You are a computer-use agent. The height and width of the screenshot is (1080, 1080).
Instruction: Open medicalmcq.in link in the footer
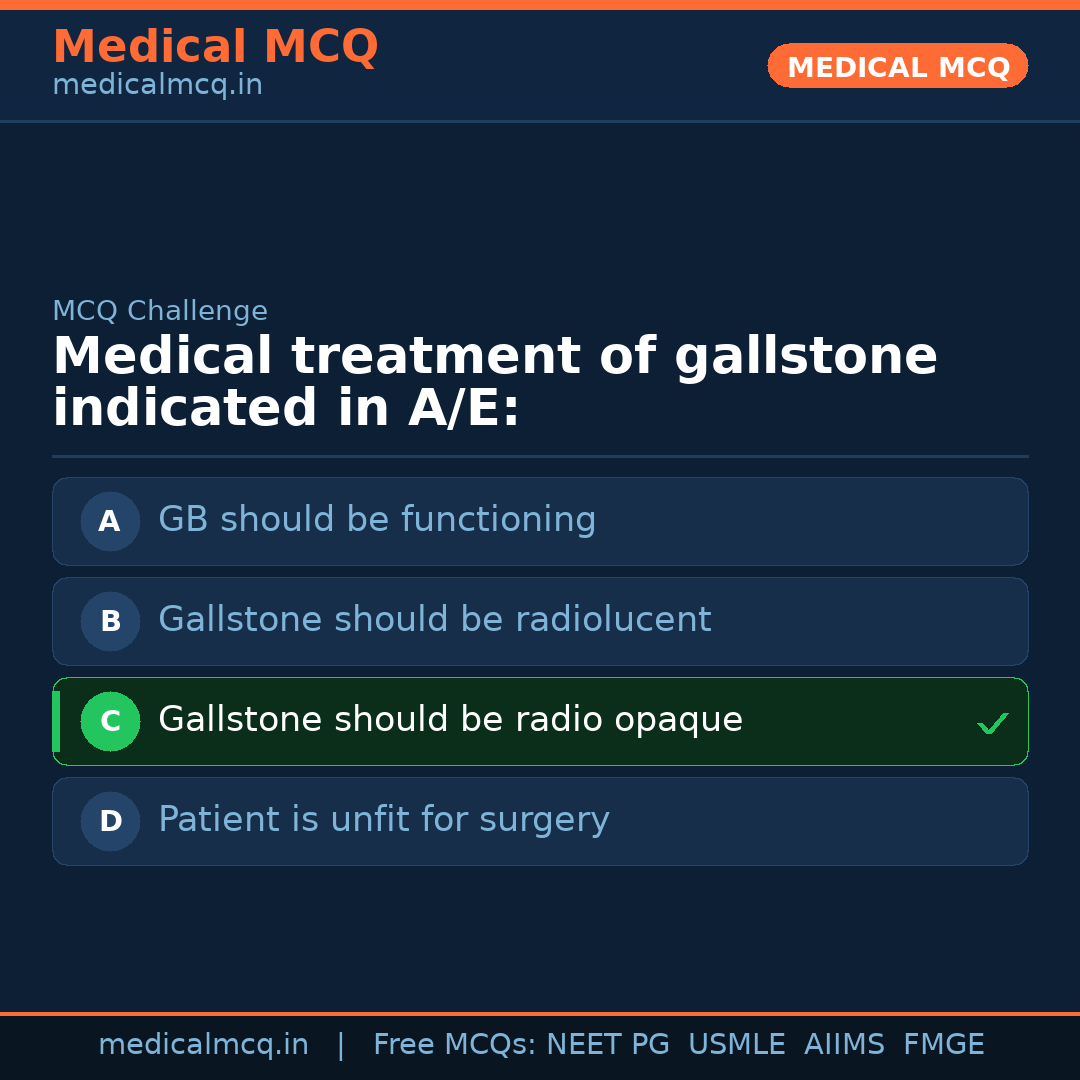(203, 1045)
